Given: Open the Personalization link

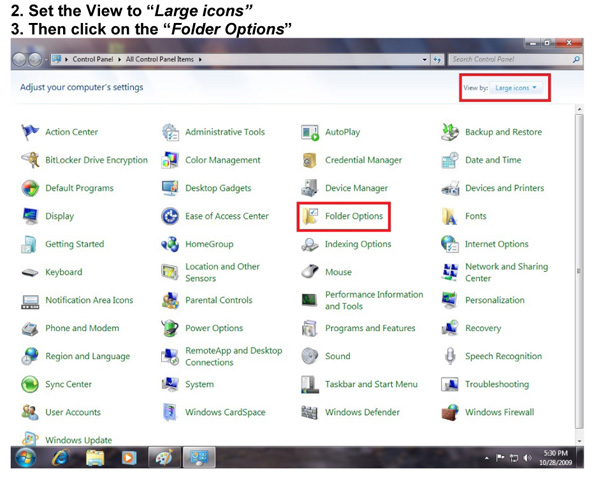Looking at the screenshot, I should [495, 300].
